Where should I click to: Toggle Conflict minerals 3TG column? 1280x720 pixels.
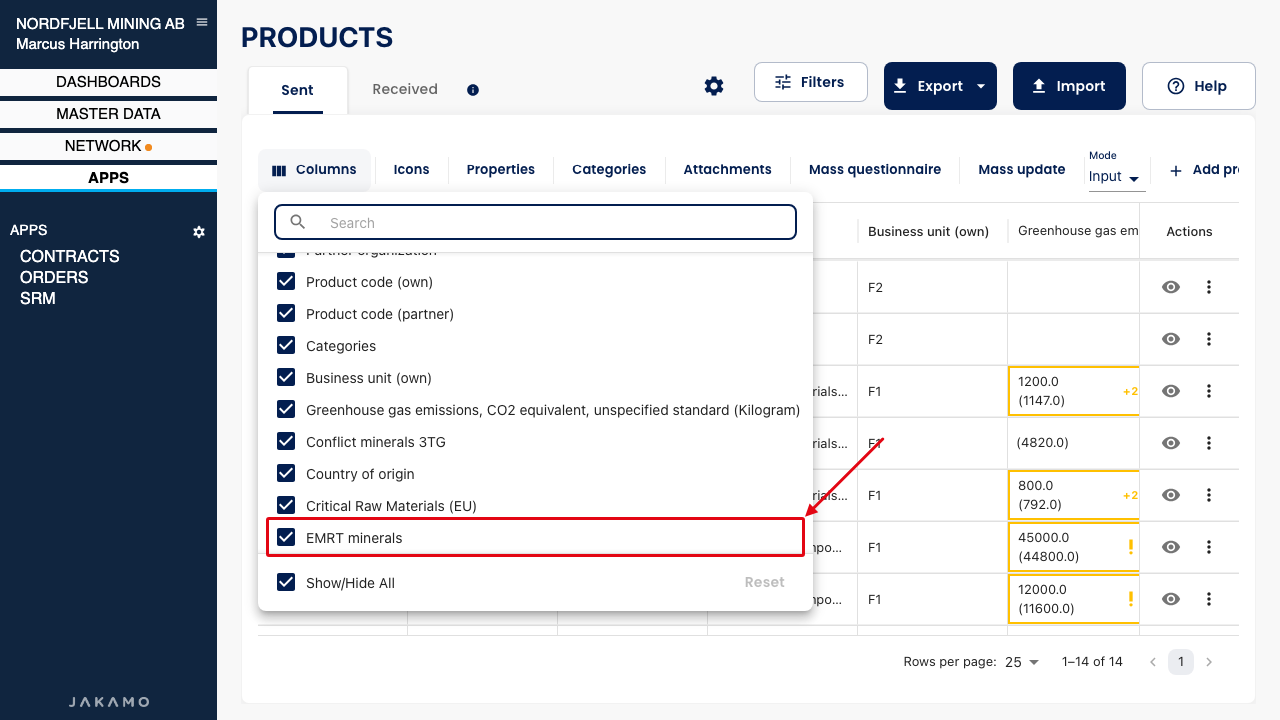click(286, 442)
